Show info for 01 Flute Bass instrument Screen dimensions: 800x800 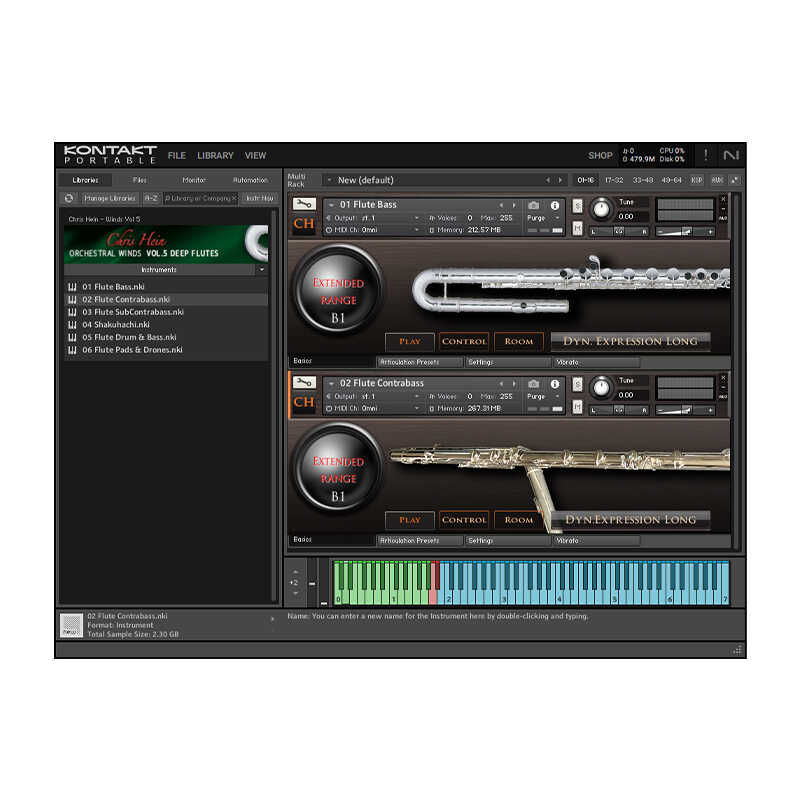coord(555,205)
